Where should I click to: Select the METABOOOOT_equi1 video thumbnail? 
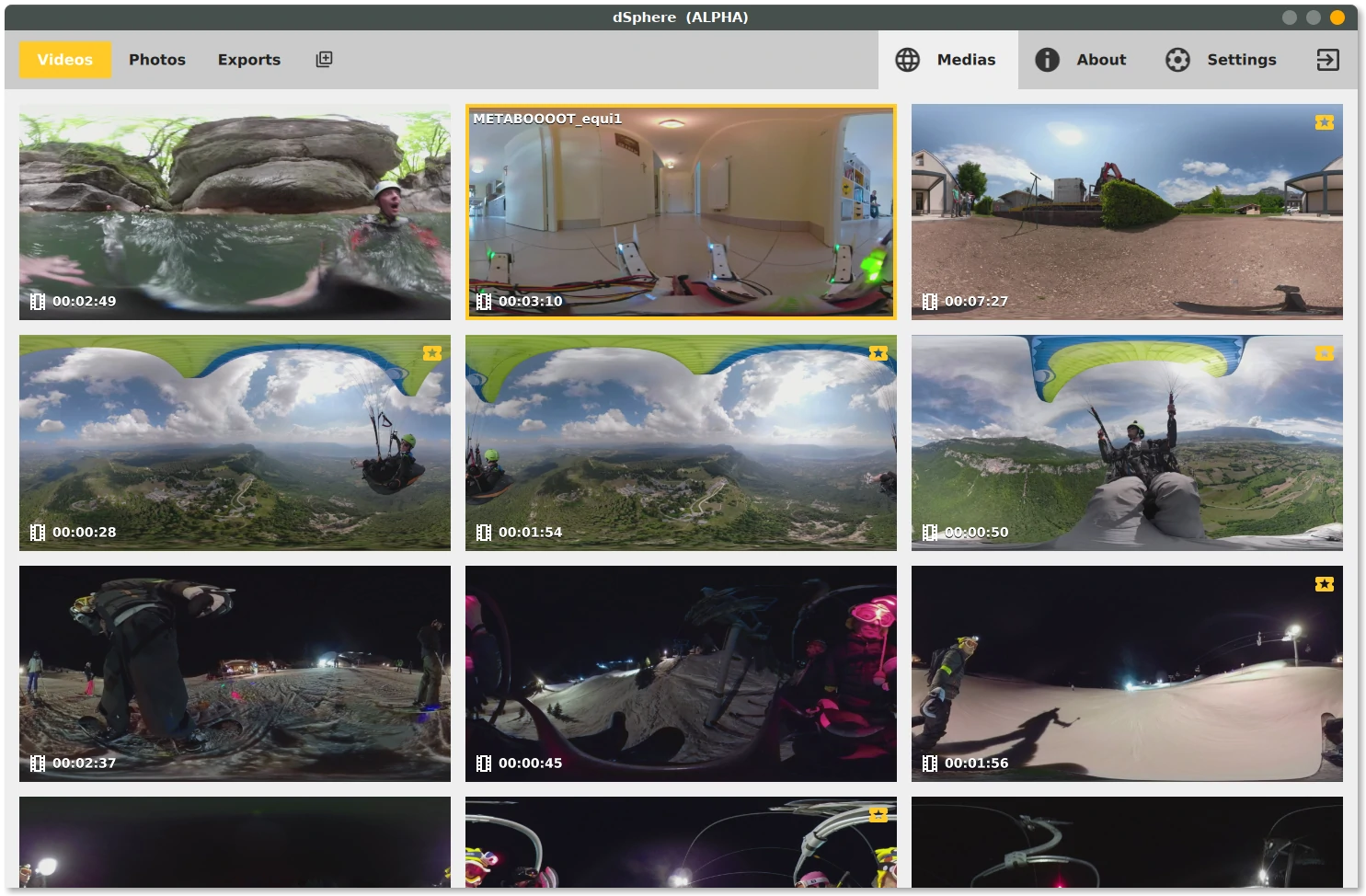tap(681, 212)
